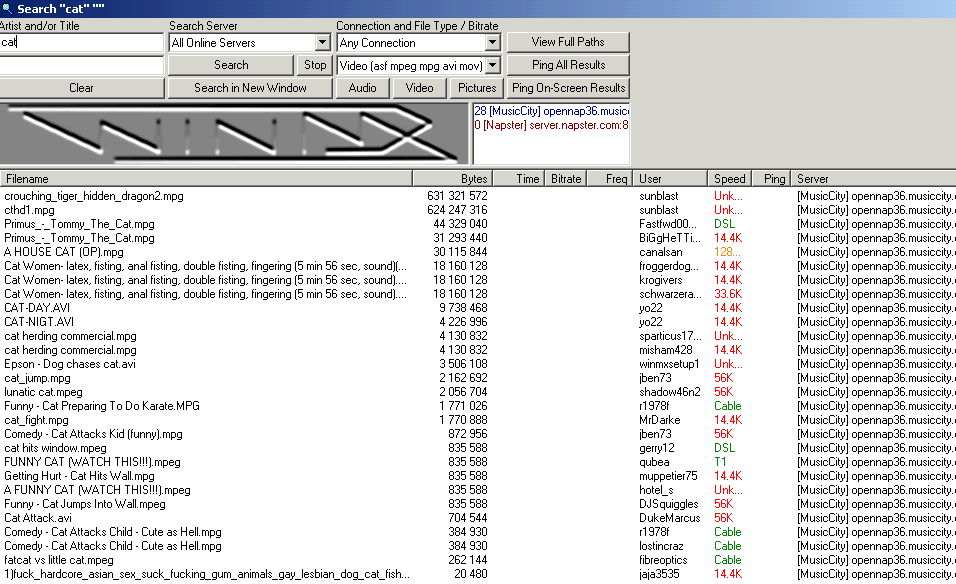
Task: Click Search in New Window
Action: coord(250,88)
